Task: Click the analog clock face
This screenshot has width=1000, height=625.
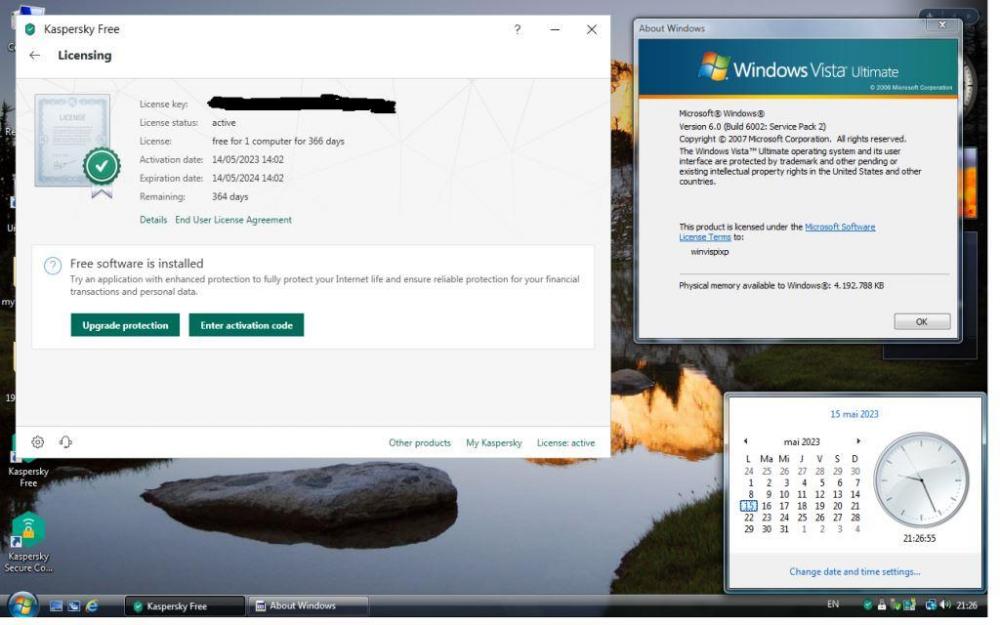Action: pyautogui.click(x=921, y=480)
